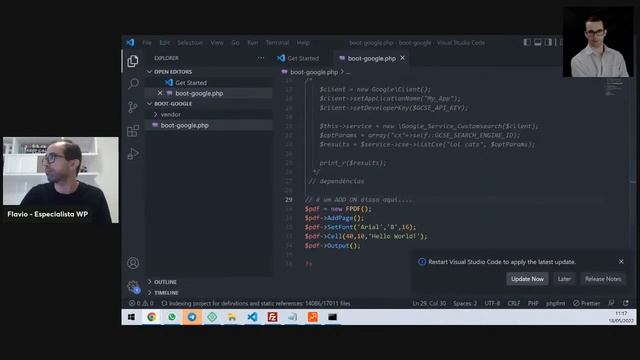Open the Extensions view in activity bar

pos(133,131)
